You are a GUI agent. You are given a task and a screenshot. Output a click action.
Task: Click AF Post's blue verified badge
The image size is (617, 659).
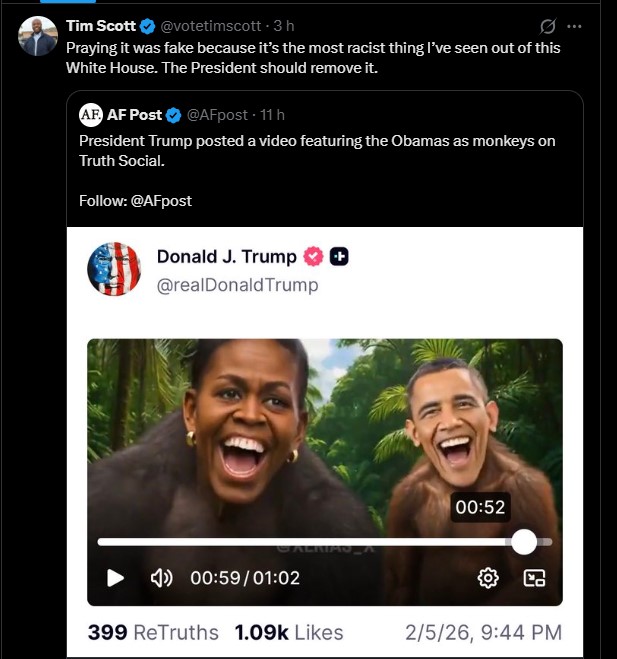174,115
